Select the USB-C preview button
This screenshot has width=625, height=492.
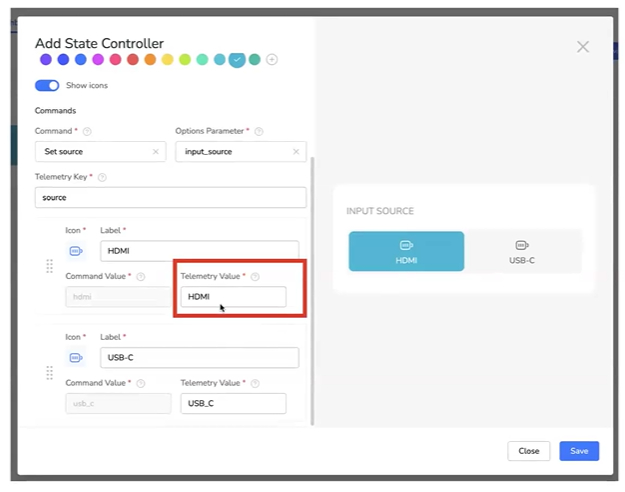click(x=522, y=252)
